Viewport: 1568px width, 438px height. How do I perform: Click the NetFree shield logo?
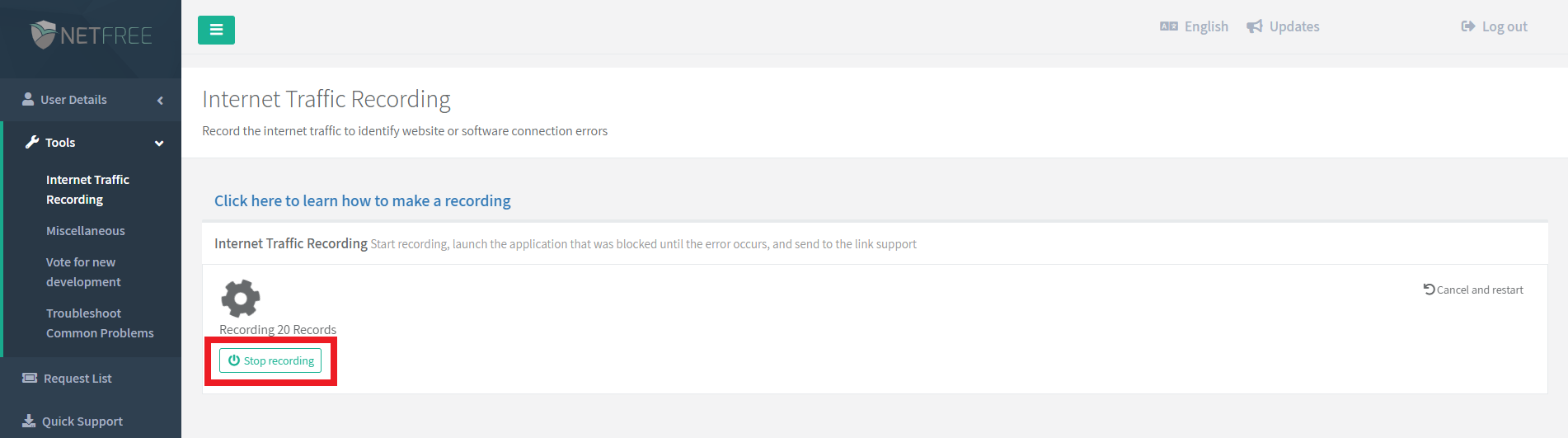(43, 35)
